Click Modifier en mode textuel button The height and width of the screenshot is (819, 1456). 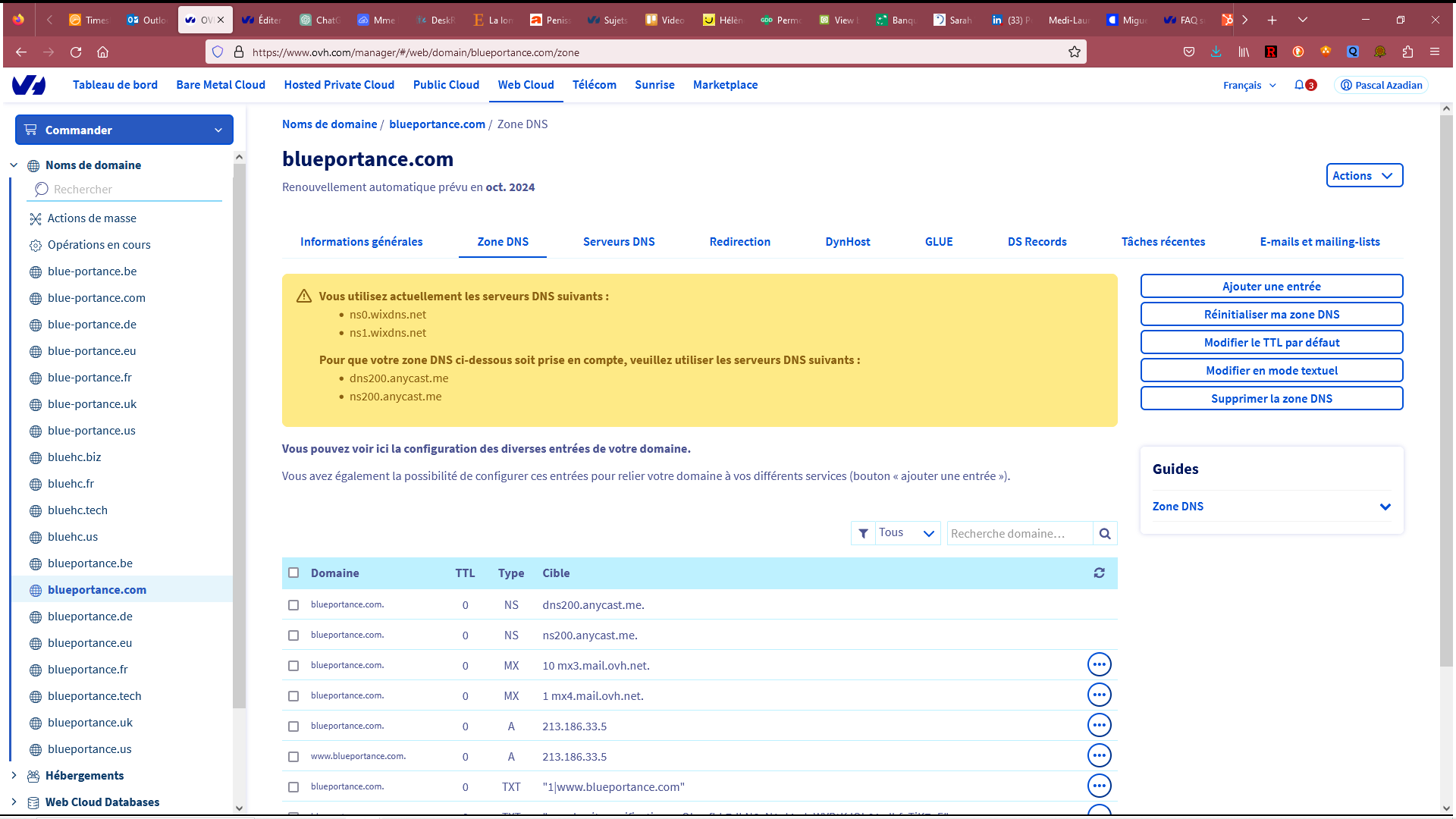pos(1272,371)
